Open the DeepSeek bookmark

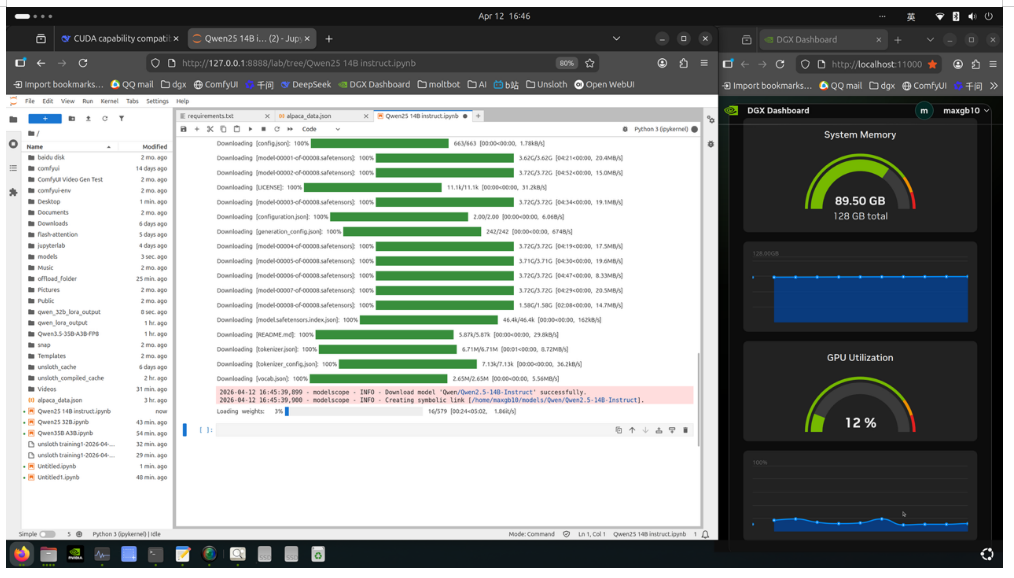pos(306,85)
